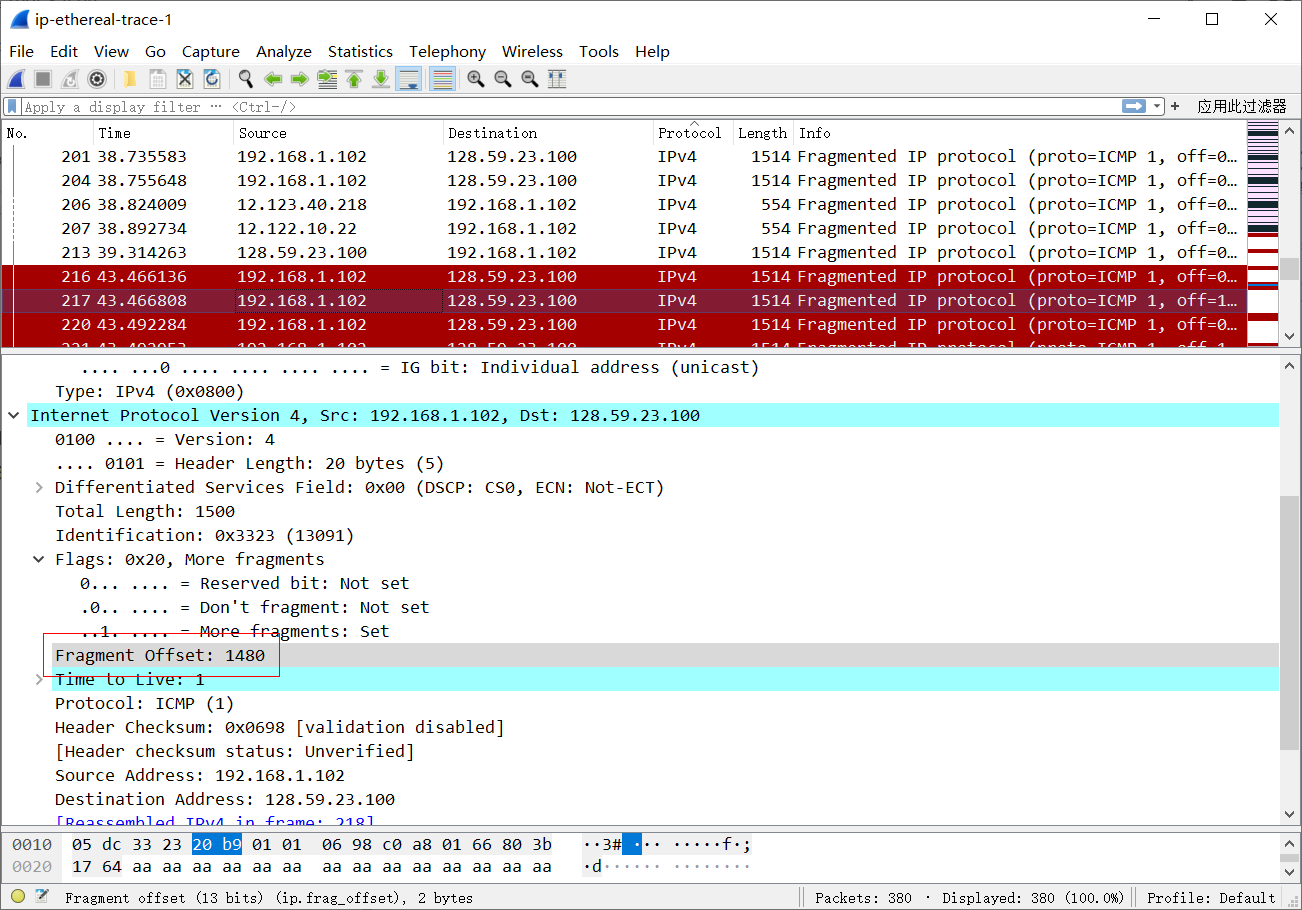Sort by the Destination column header
Image resolution: width=1302 pixels, height=910 pixels.
coord(548,133)
